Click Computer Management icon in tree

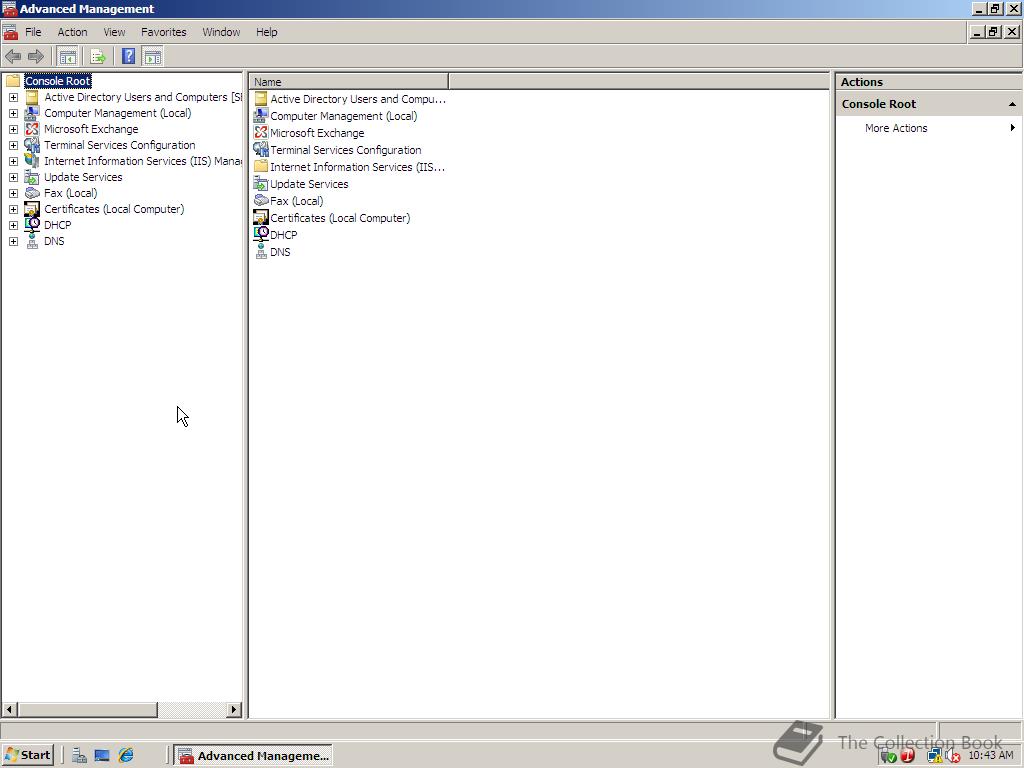32,113
